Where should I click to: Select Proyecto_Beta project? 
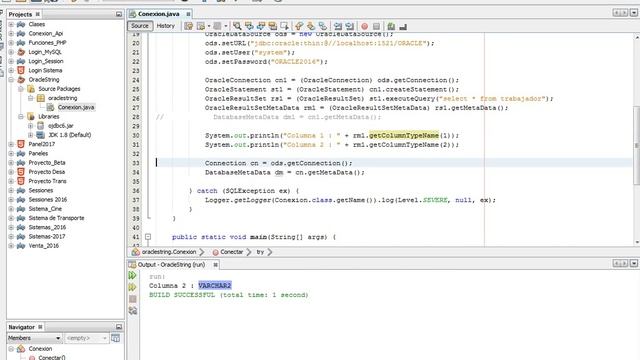(47, 163)
